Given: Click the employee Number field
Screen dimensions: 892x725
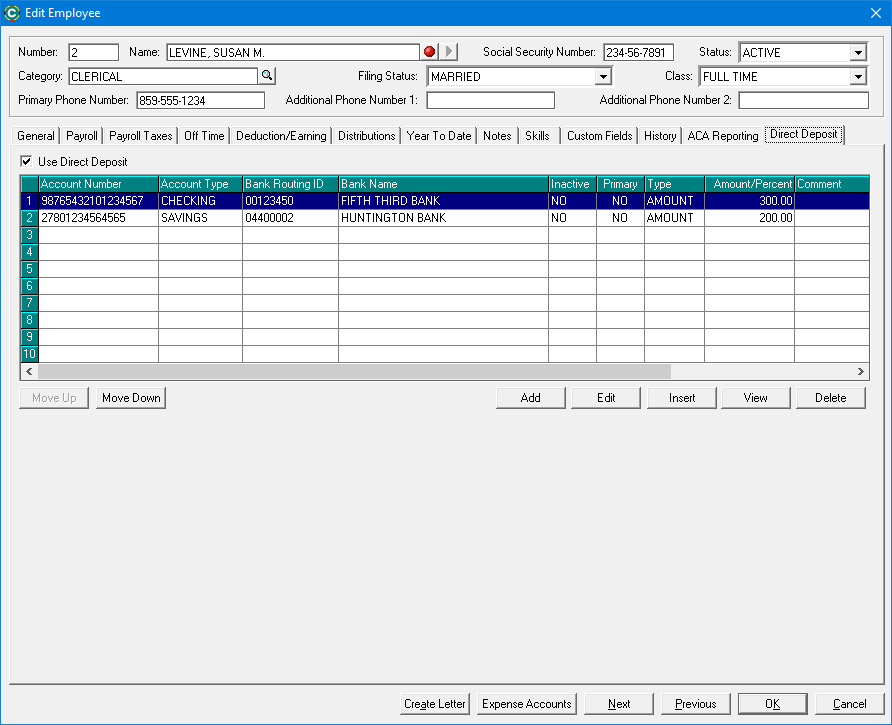Looking at the screenshot, I should tap(93, 52).
